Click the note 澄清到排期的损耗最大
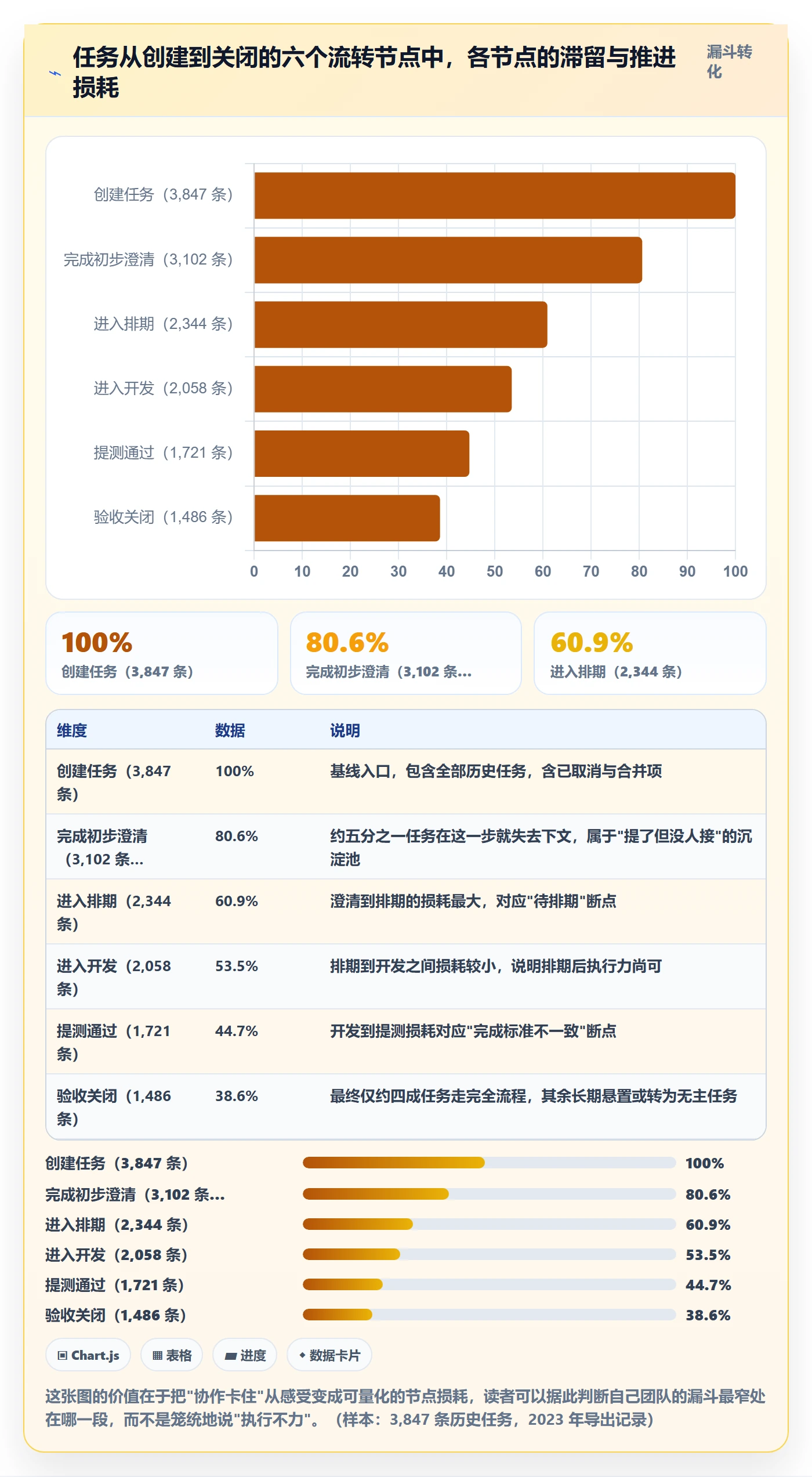Screen dimensions: 812x1477 click(473, 901)
